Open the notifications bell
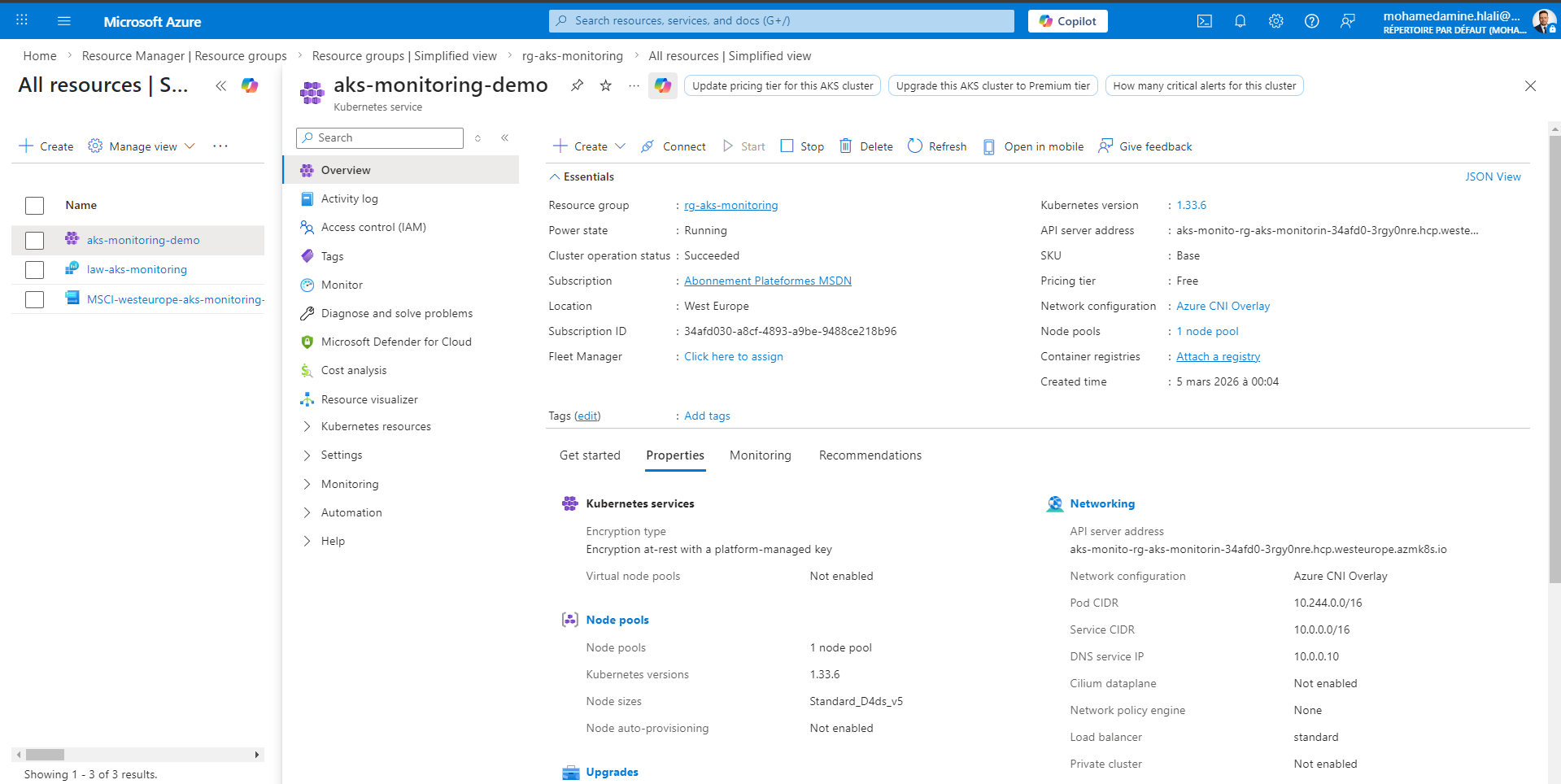This screenshot has height=784, width=1561. [1240, 20]
